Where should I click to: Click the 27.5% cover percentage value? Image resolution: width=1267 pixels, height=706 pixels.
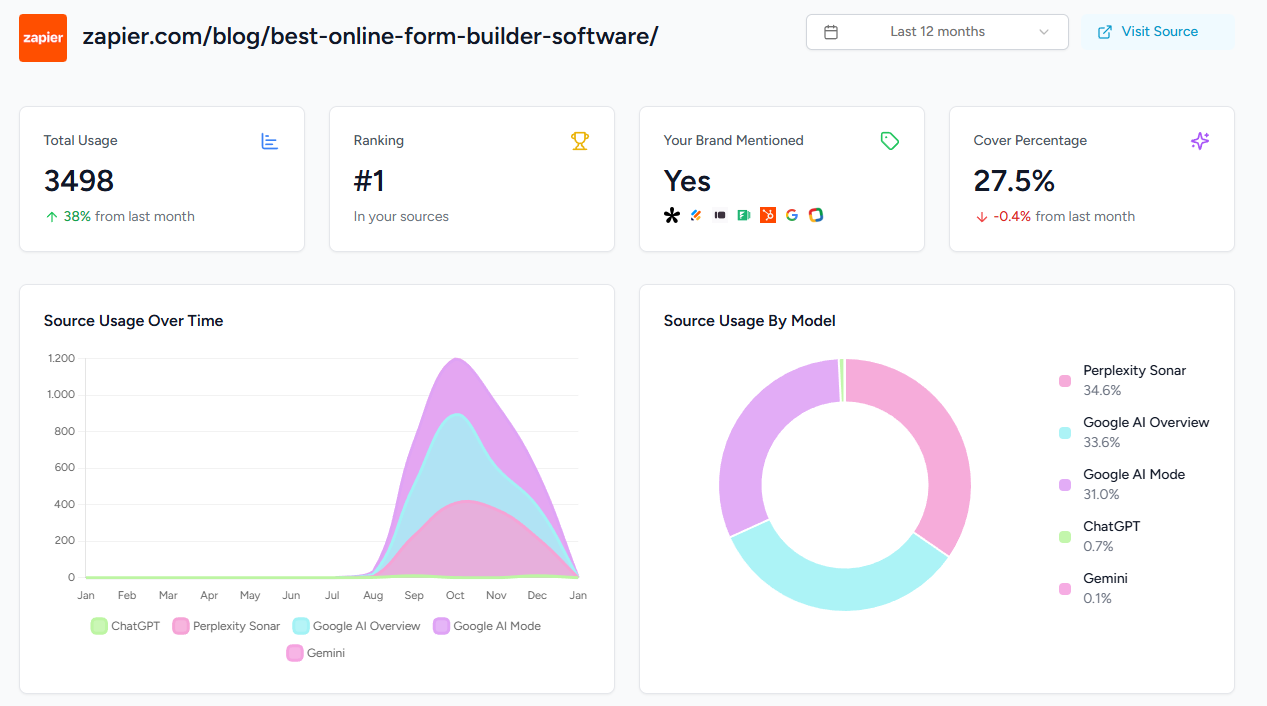pos(1014,181)
